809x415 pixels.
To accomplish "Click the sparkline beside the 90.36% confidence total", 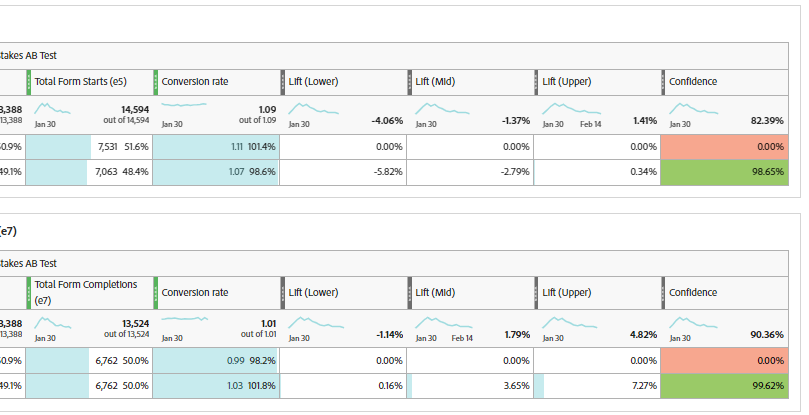I will [x=688, y=323].
